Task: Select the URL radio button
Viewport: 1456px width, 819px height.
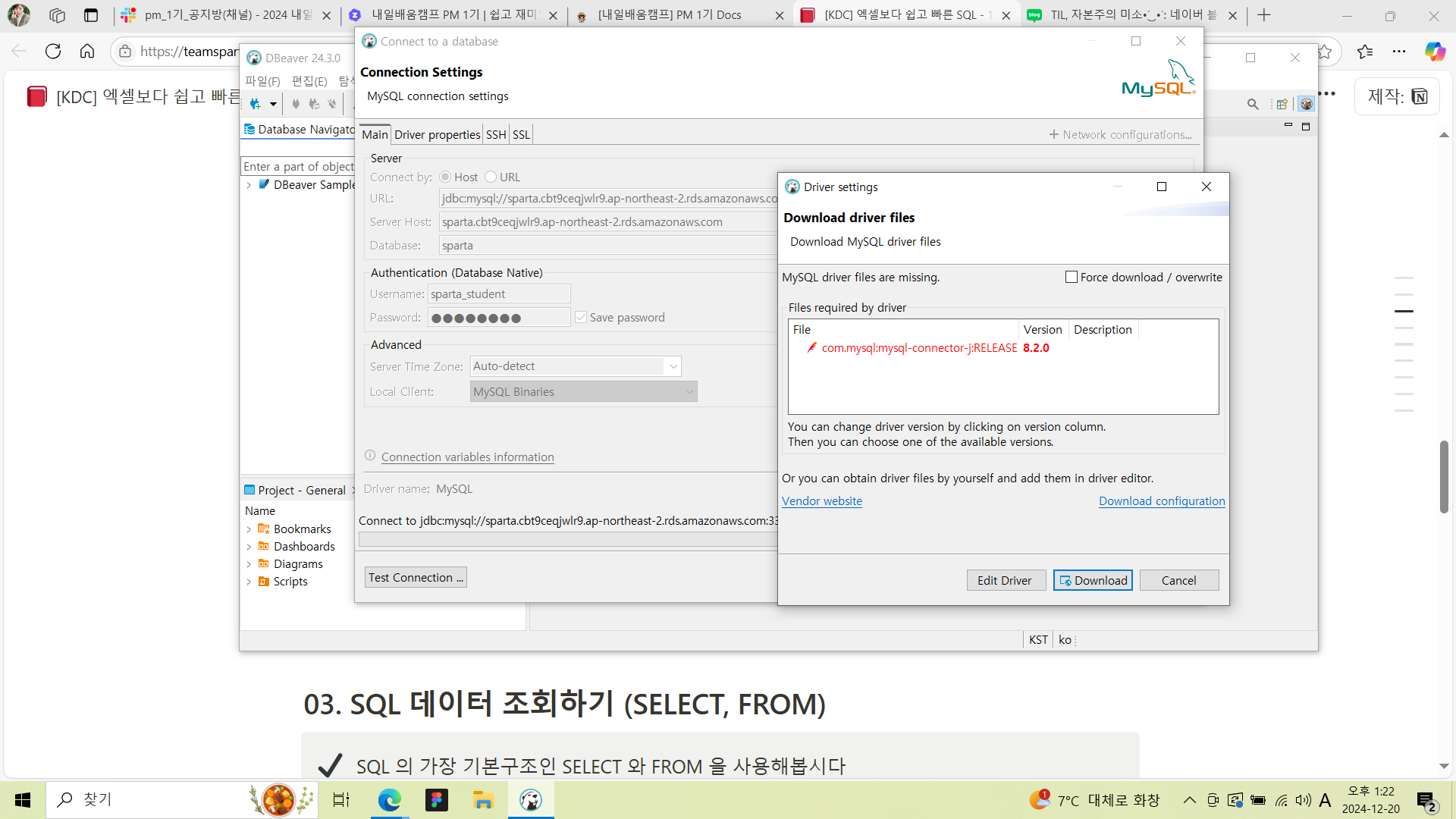Action: pos(491,177)
